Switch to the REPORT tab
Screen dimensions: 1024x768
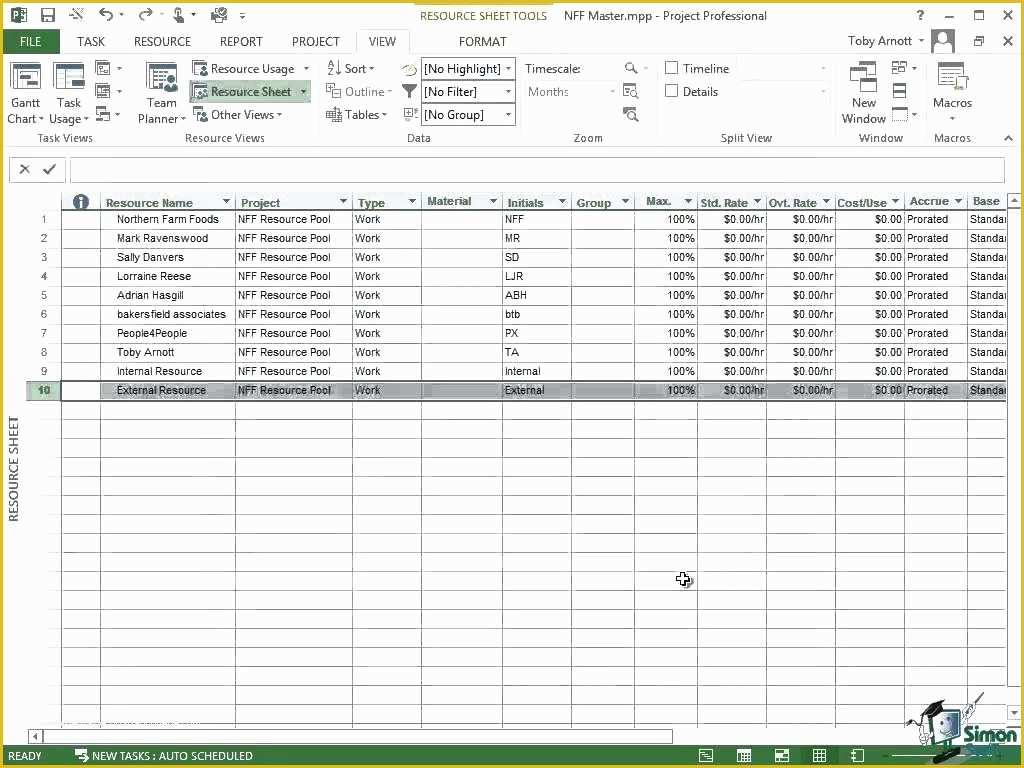coord(241,42)
